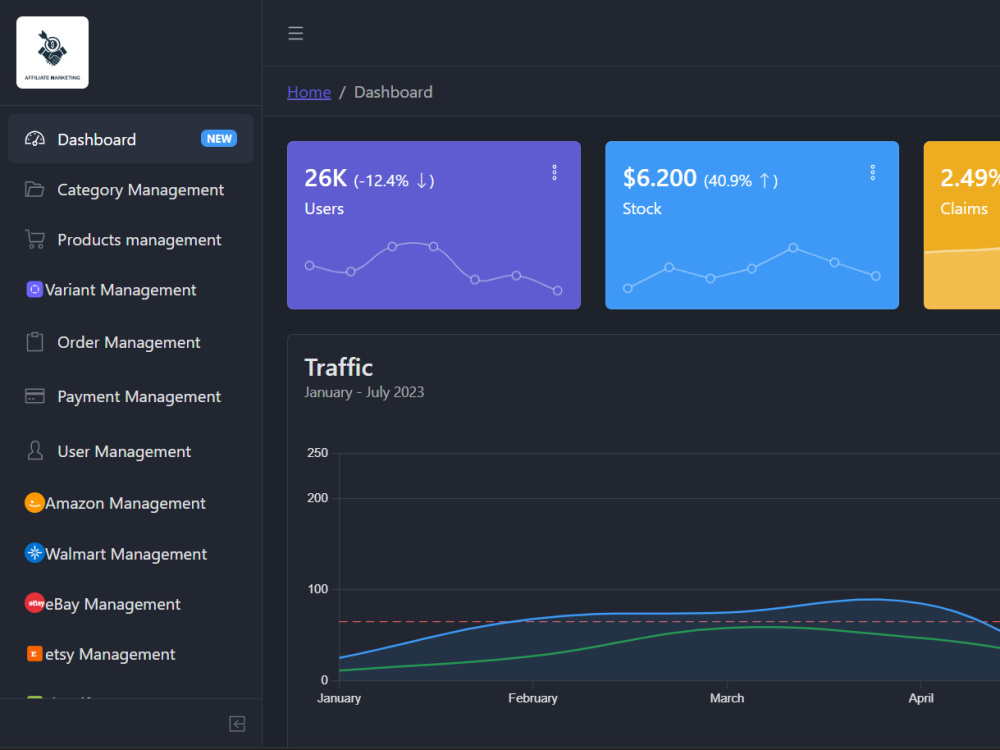Click the User Management person icon
1000x750 pixels.
coord(34,450)
